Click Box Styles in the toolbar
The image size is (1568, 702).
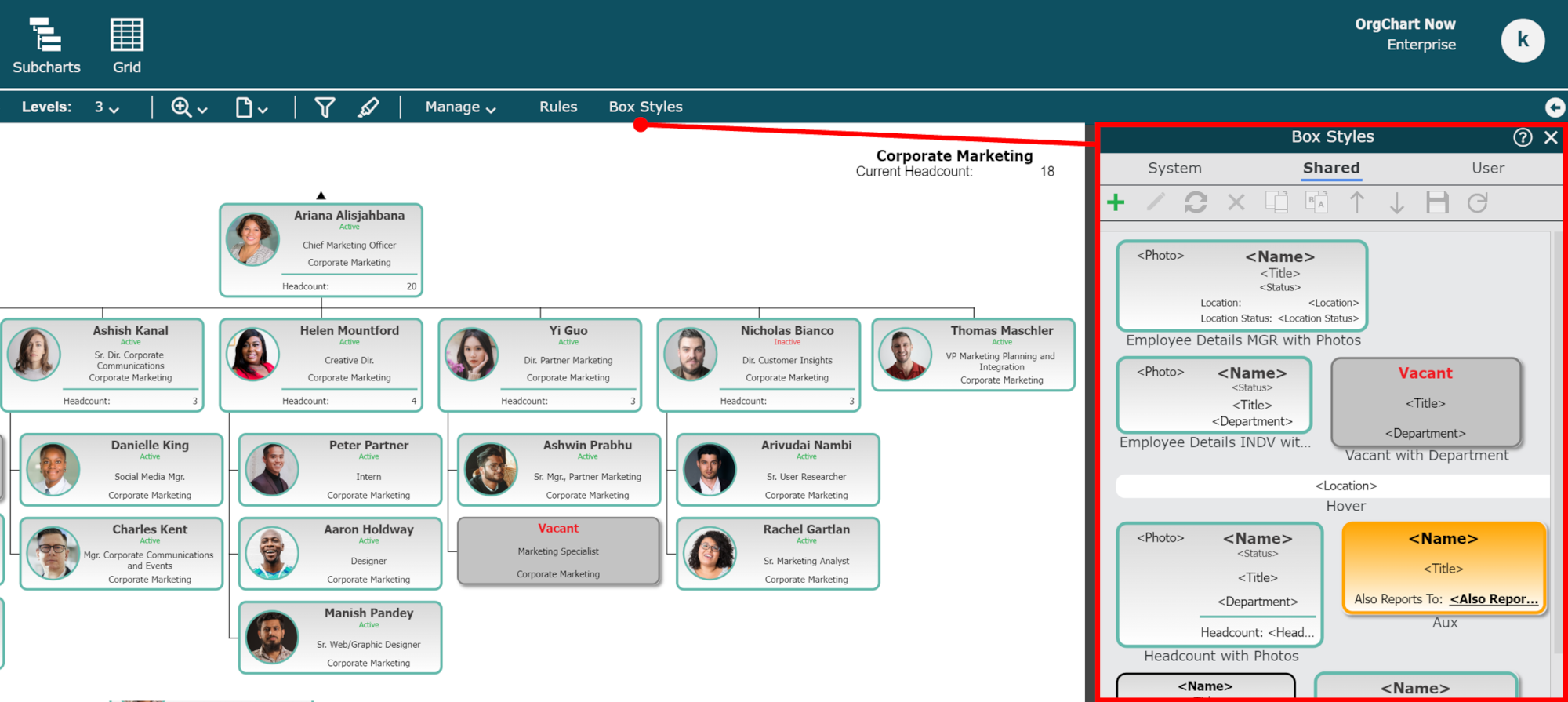coord(645,107)
